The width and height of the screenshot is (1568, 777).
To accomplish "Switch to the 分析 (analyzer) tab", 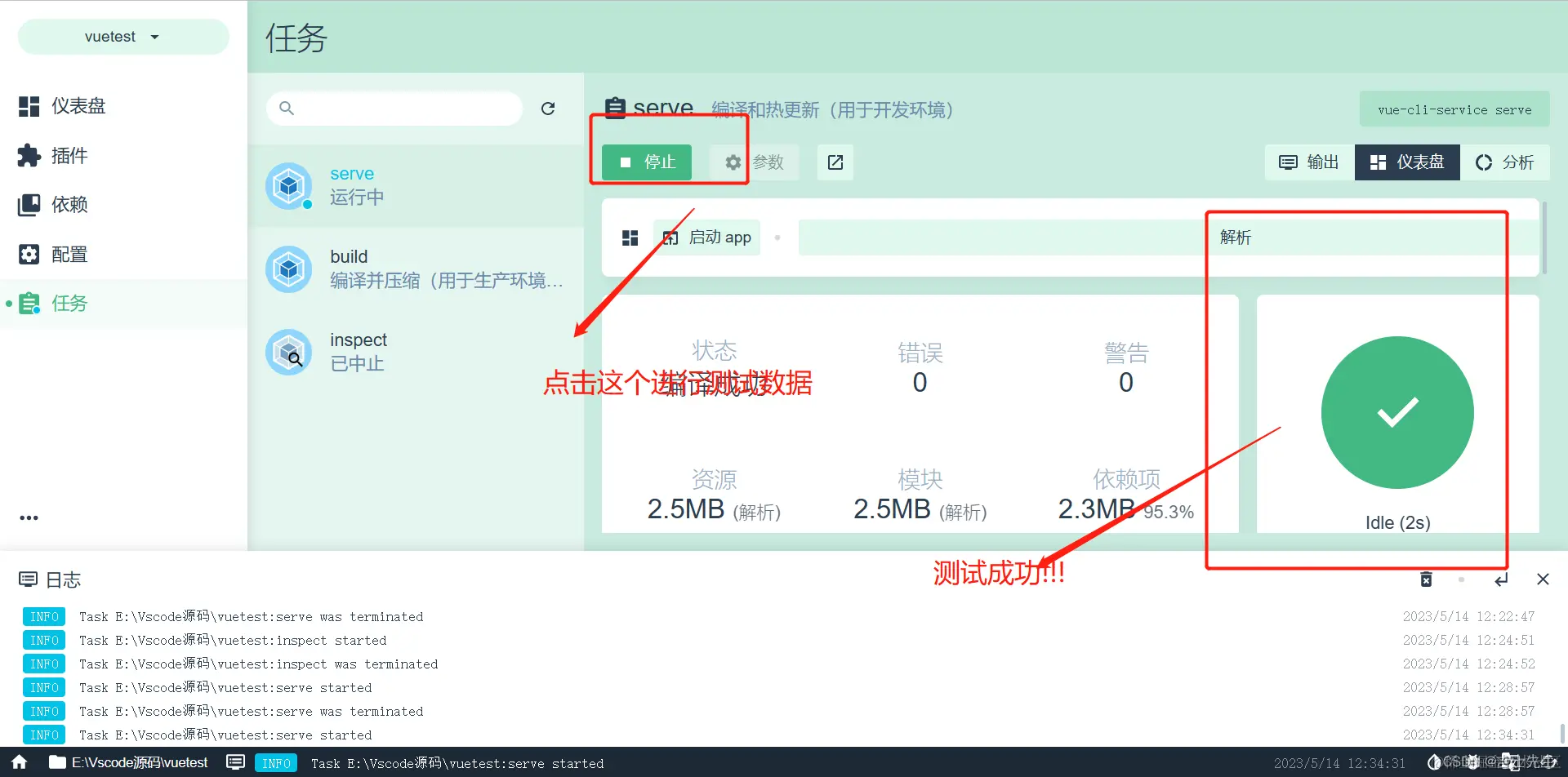I will coord(1506,162).
